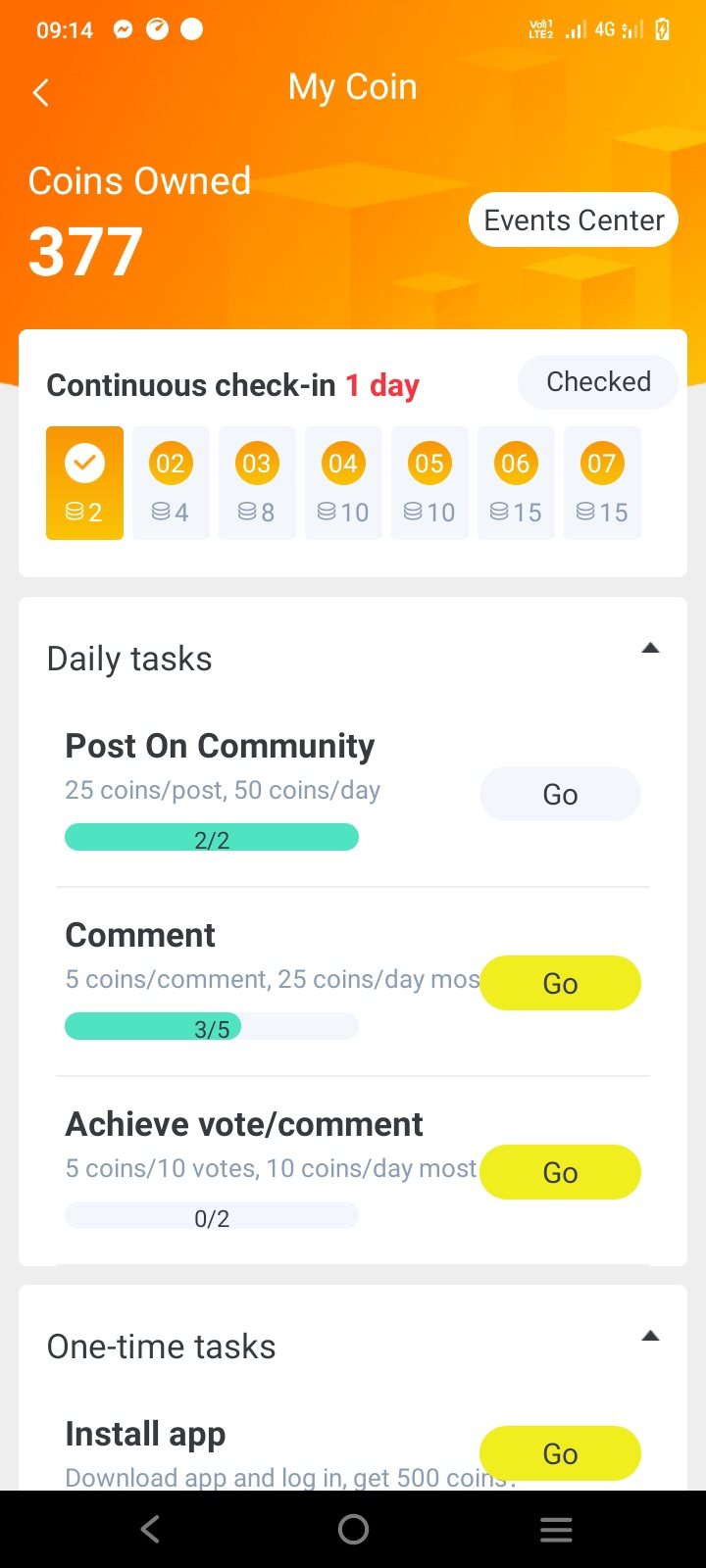Screen dimensions: 706x1568
Task: Open the Events Center
Action: click(574, 220)
